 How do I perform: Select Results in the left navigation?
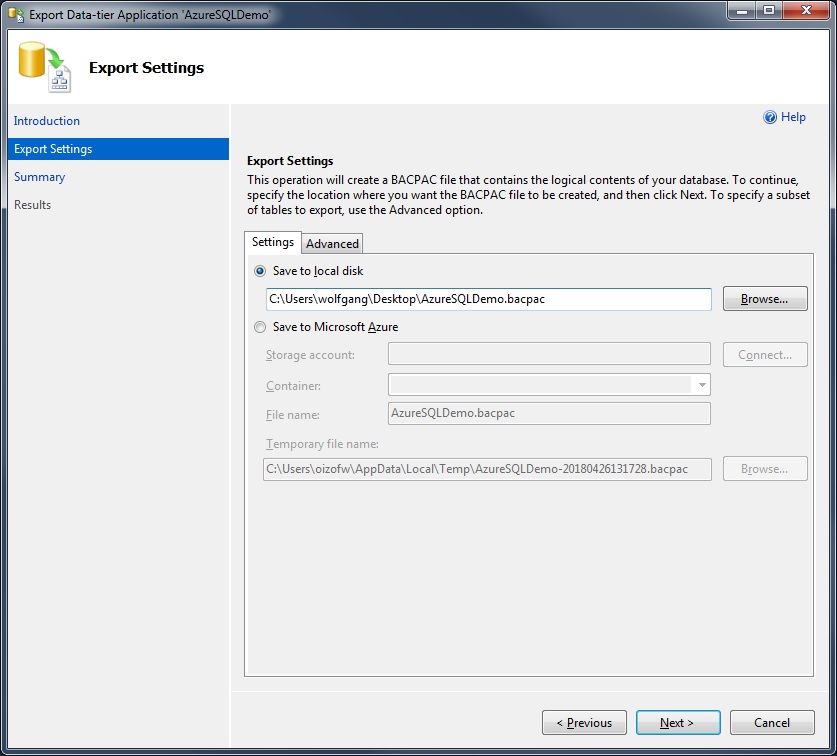[32, 205]
